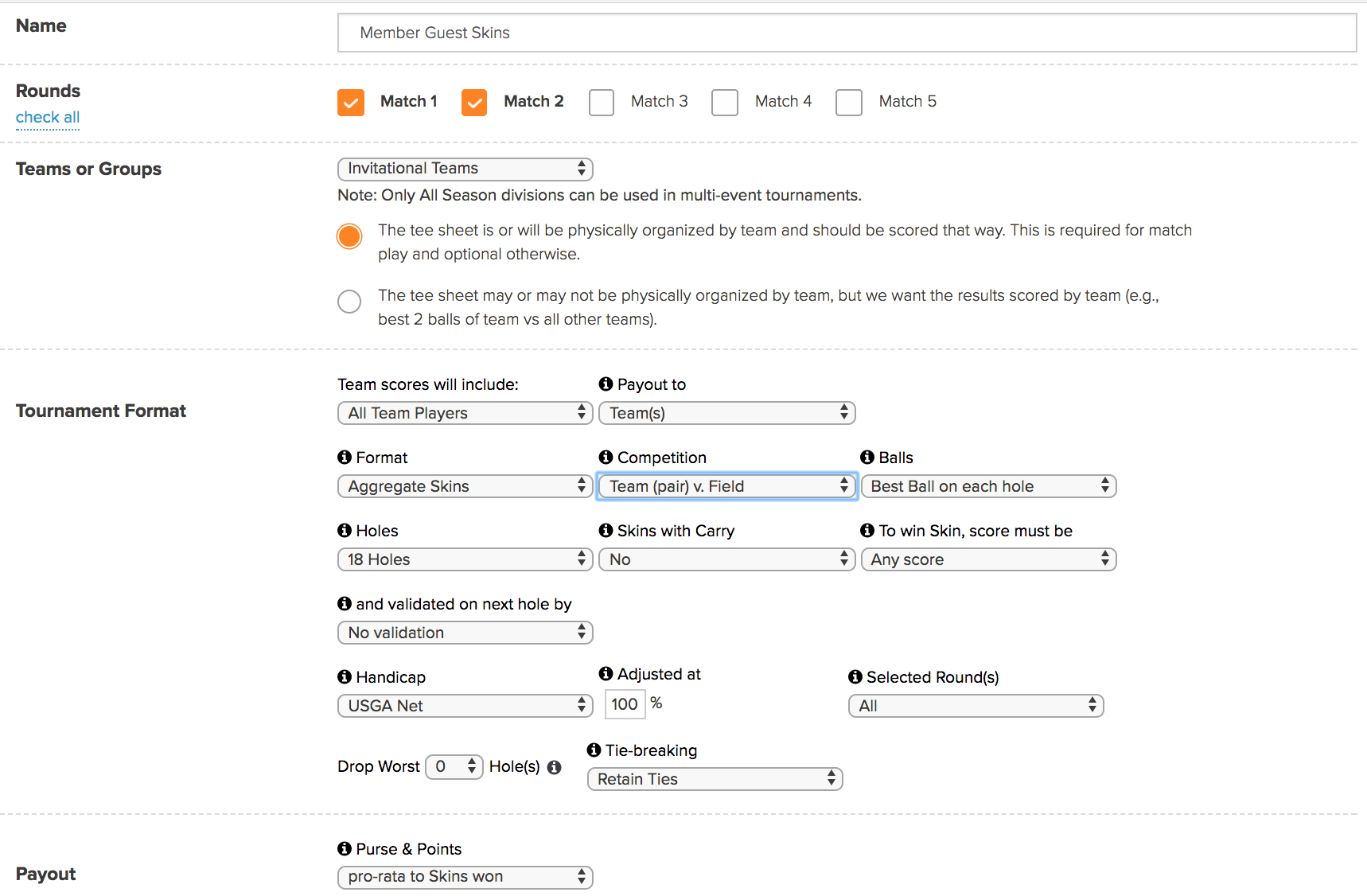The width and height of the screenshot is (1367, 896).
Task: Click the Tournament Format section heading
Action: point(101,411)
